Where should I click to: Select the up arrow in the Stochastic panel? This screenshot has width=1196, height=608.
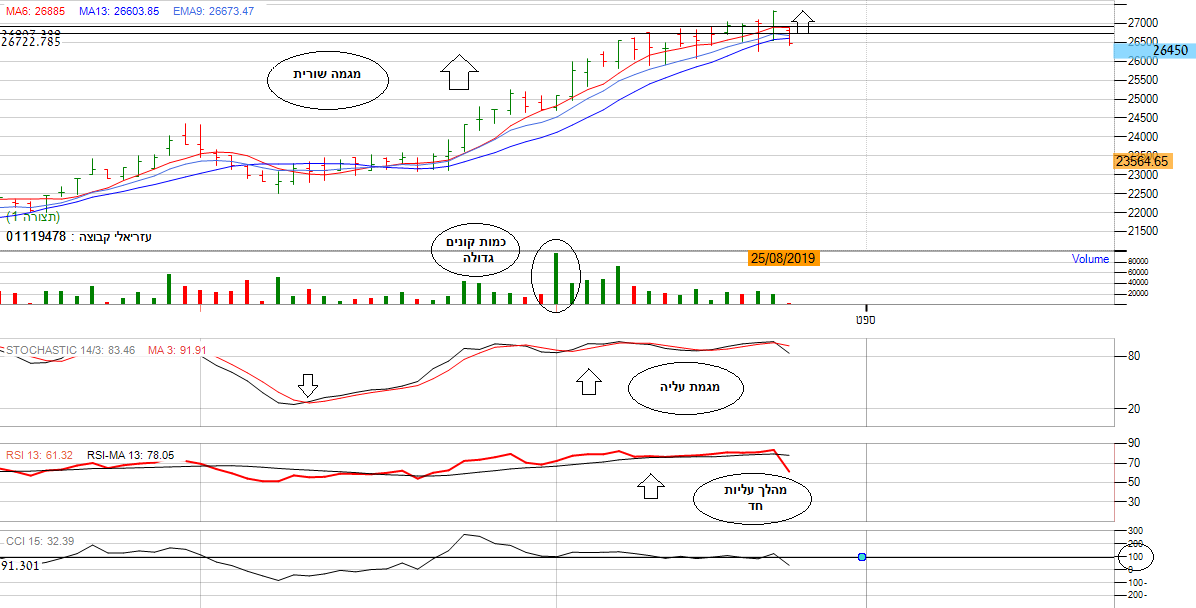(x=589, y=381)
